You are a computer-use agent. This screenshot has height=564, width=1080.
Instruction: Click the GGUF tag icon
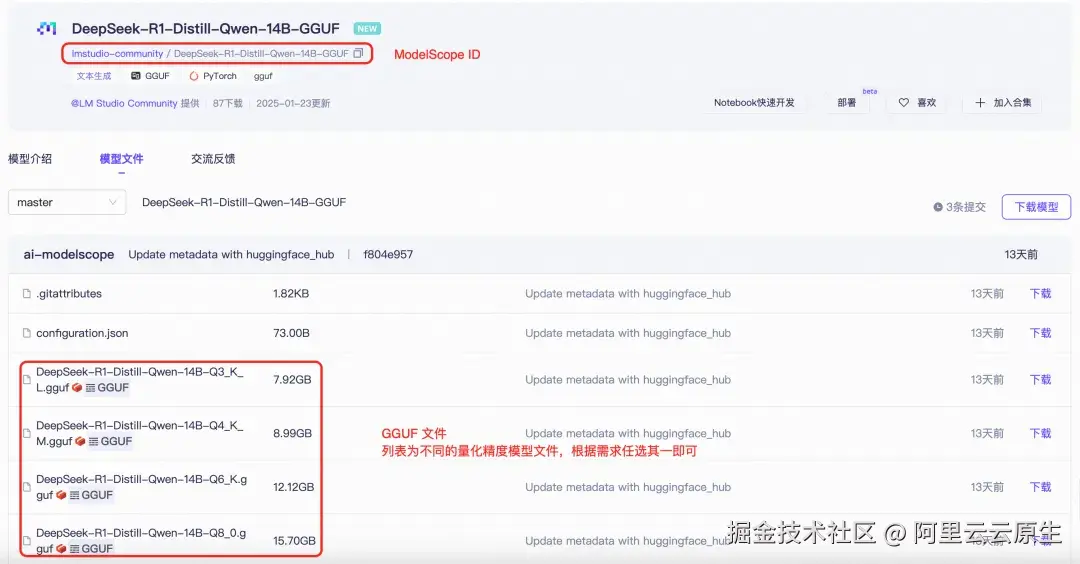[x=136, y=76]
